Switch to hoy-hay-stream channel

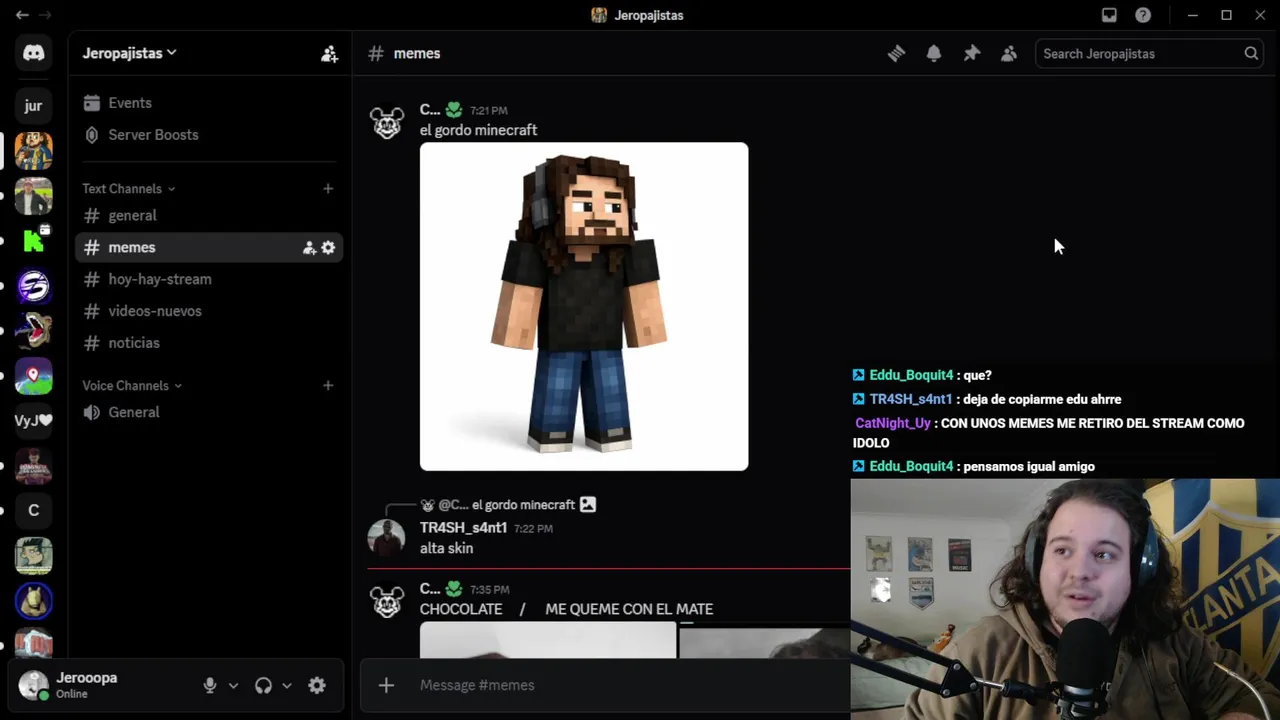[x=209, y=279]
